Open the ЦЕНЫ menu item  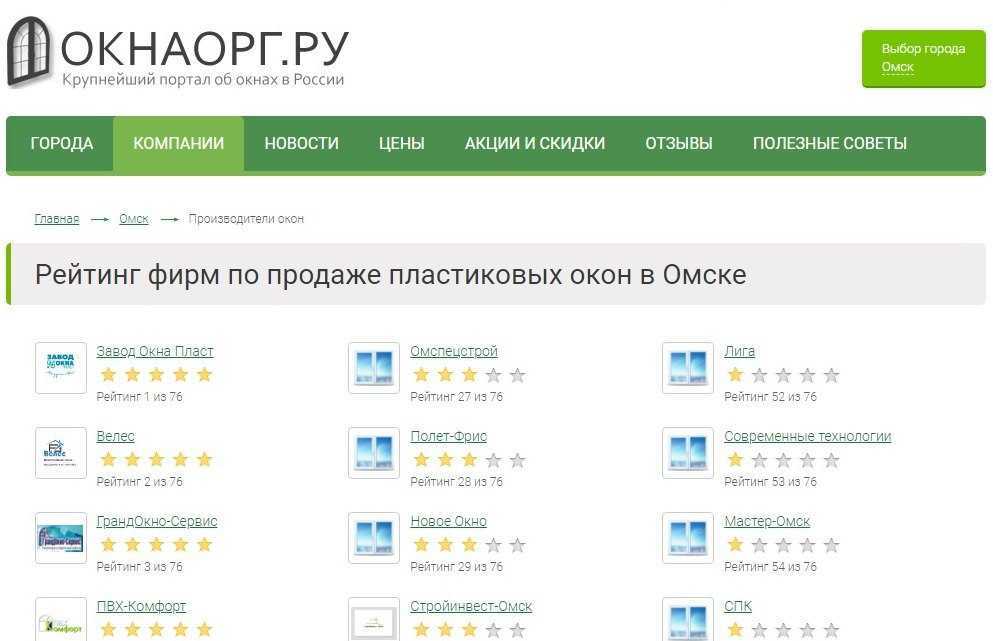point(402,144)
